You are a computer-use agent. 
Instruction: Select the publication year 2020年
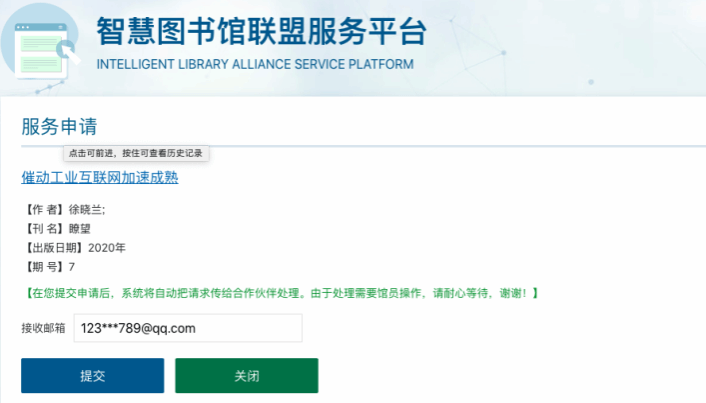107,248
